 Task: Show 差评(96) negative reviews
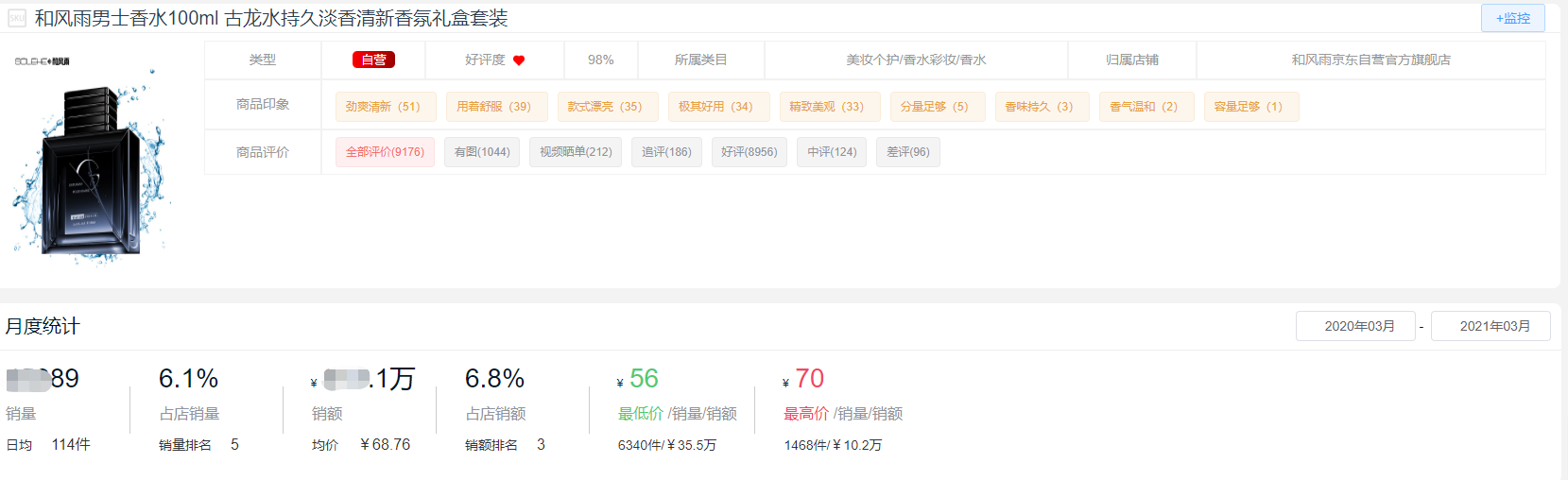[x=907, y=152]
